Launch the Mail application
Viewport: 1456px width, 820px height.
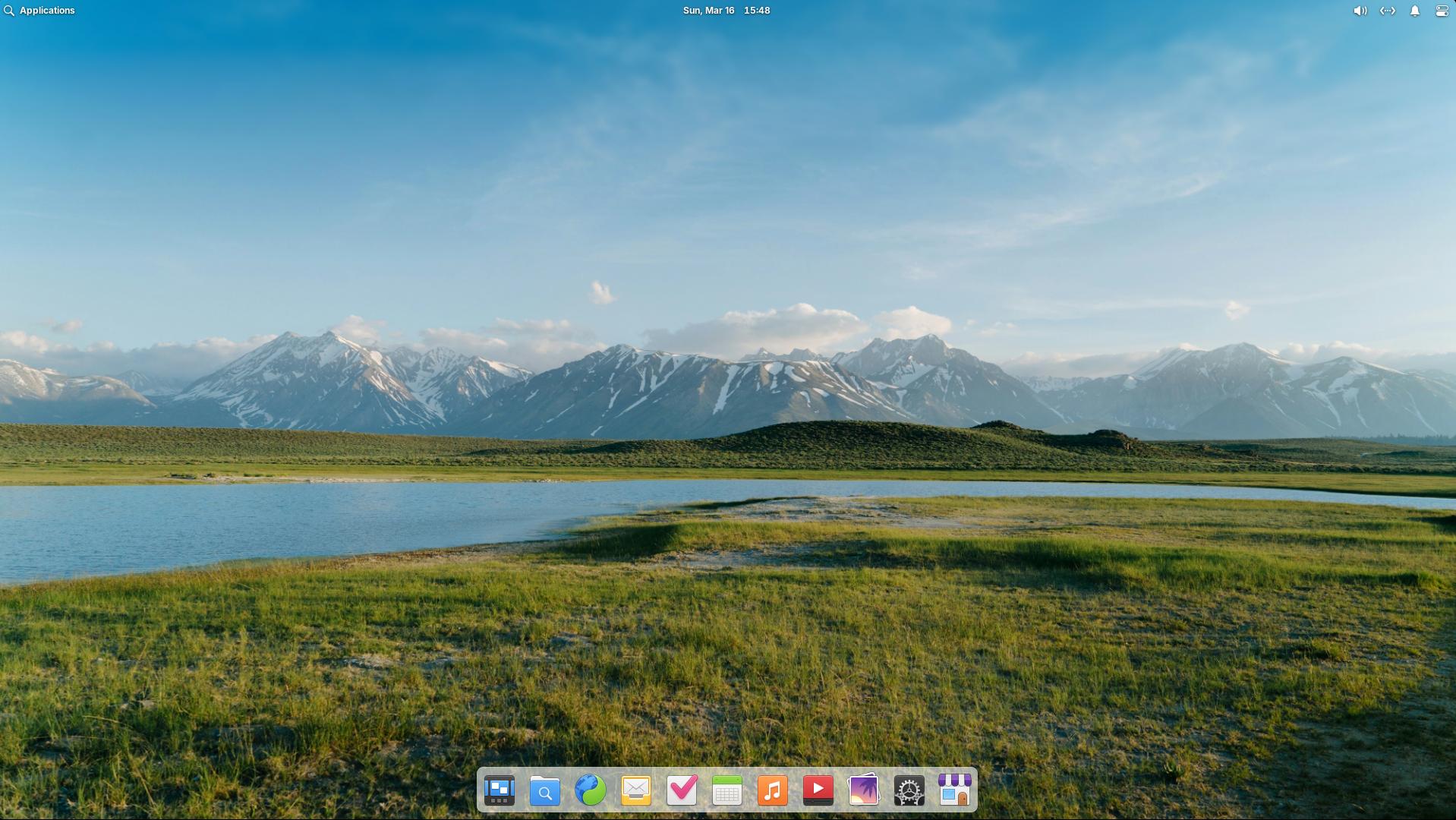[x=635, y=790]
